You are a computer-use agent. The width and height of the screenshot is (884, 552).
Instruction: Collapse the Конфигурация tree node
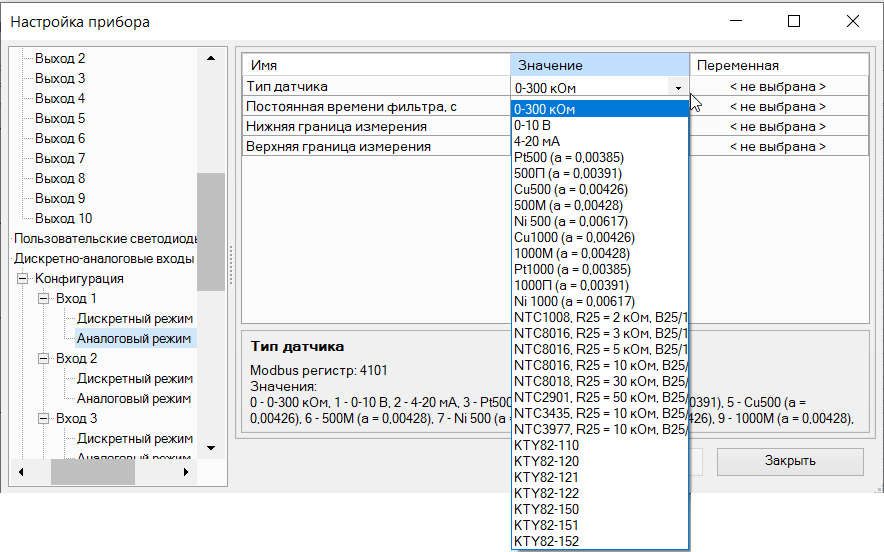(22, 278)
